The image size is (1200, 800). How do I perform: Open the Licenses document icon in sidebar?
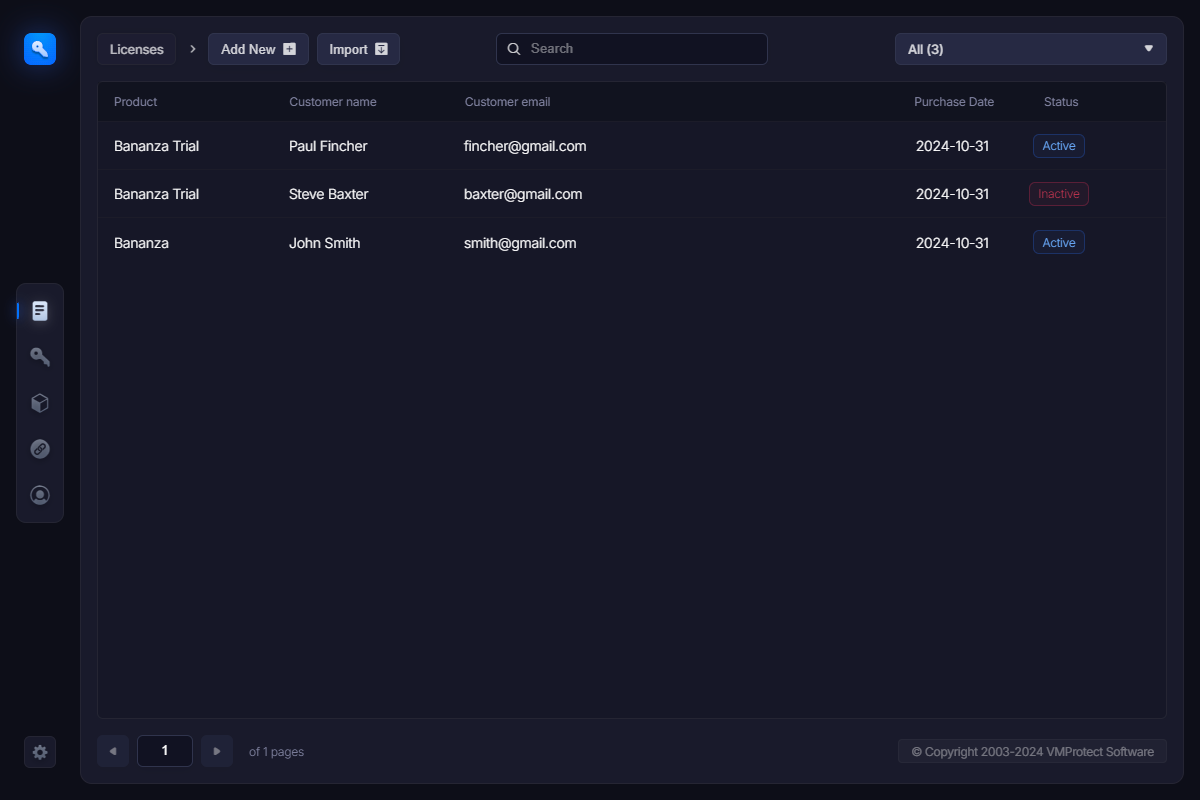(x=40, y=311)
